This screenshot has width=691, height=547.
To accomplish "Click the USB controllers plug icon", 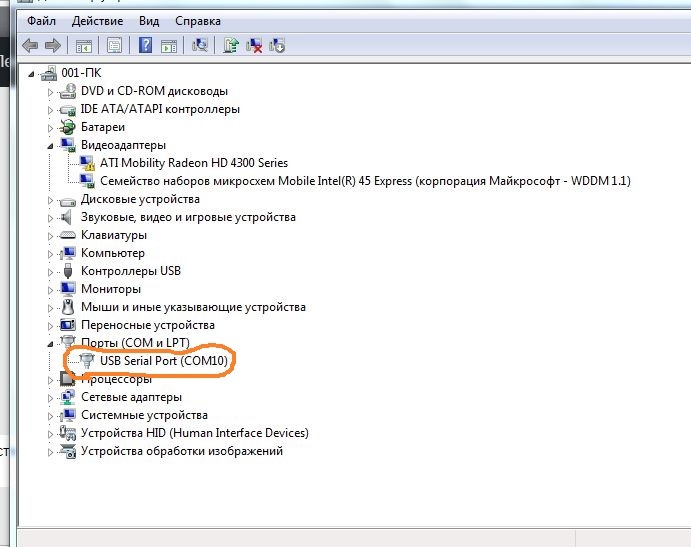I will point(67,271).
